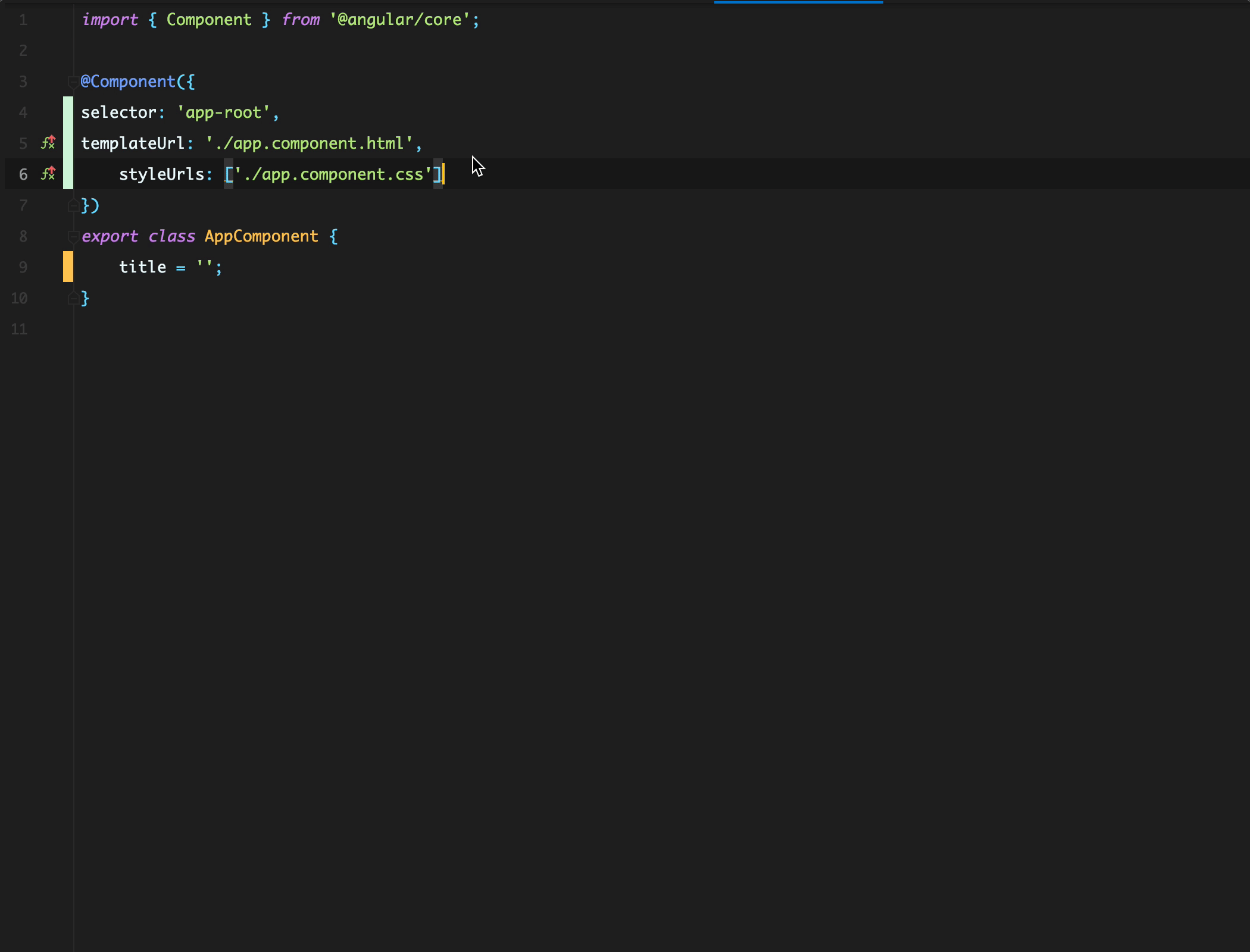Select line number 1 in the gutter
The image size is (1250, 952).
coord(23,20)
